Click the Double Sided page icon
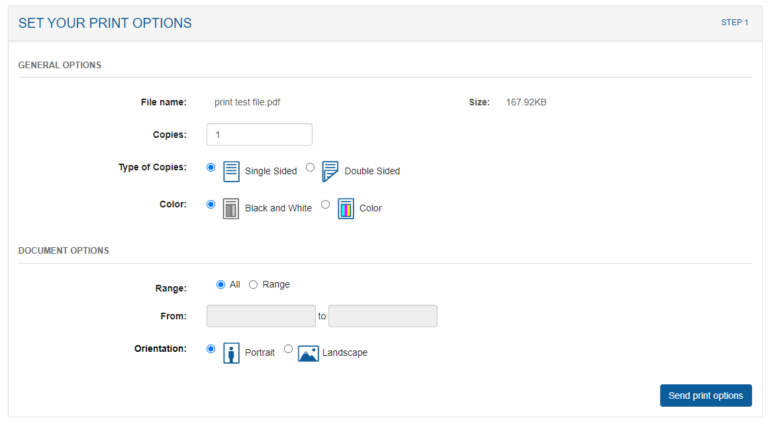Viewport: 768px width, 424px height. tap(330, 171)
